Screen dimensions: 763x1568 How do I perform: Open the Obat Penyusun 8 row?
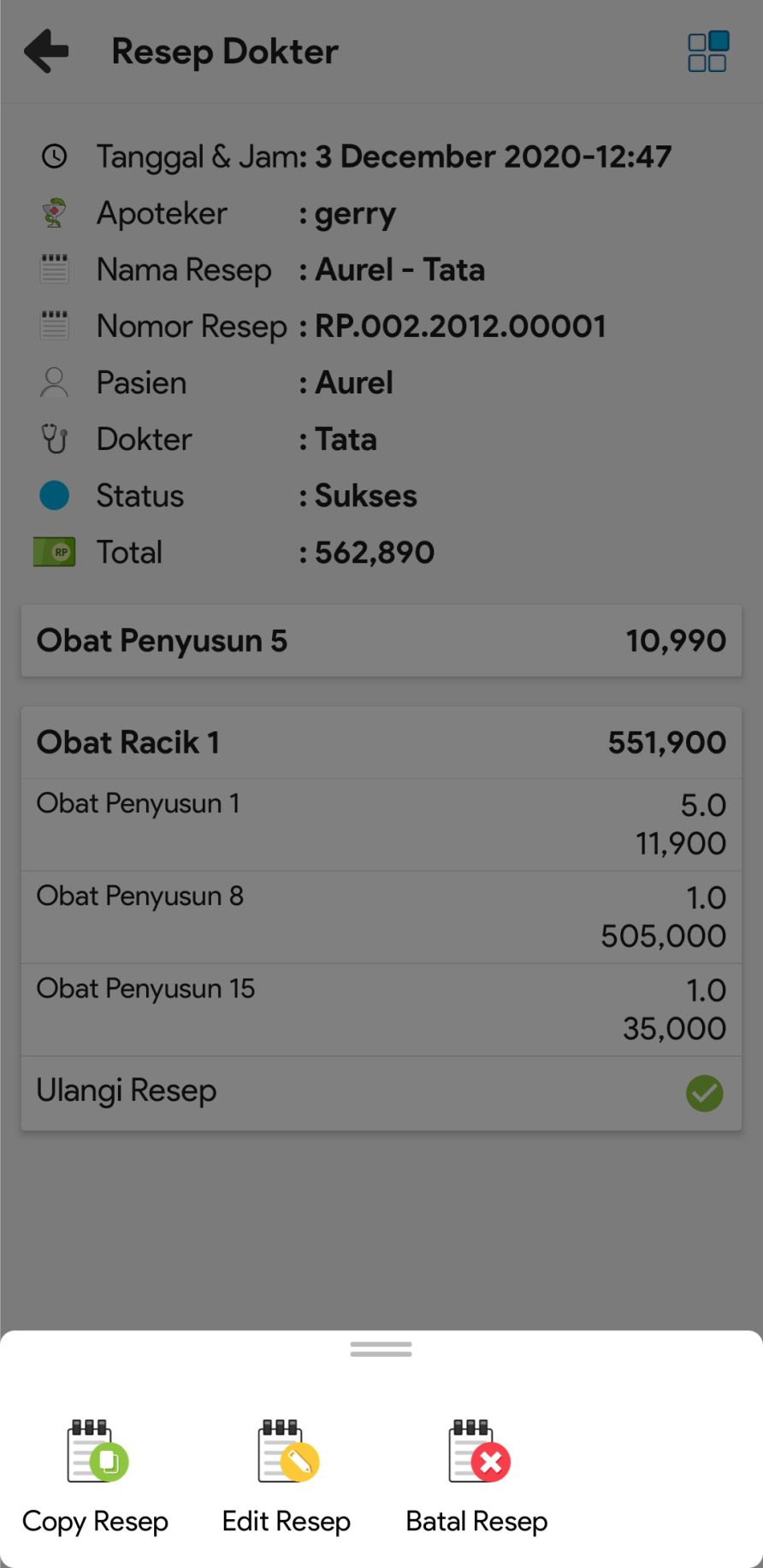[381, 917]
